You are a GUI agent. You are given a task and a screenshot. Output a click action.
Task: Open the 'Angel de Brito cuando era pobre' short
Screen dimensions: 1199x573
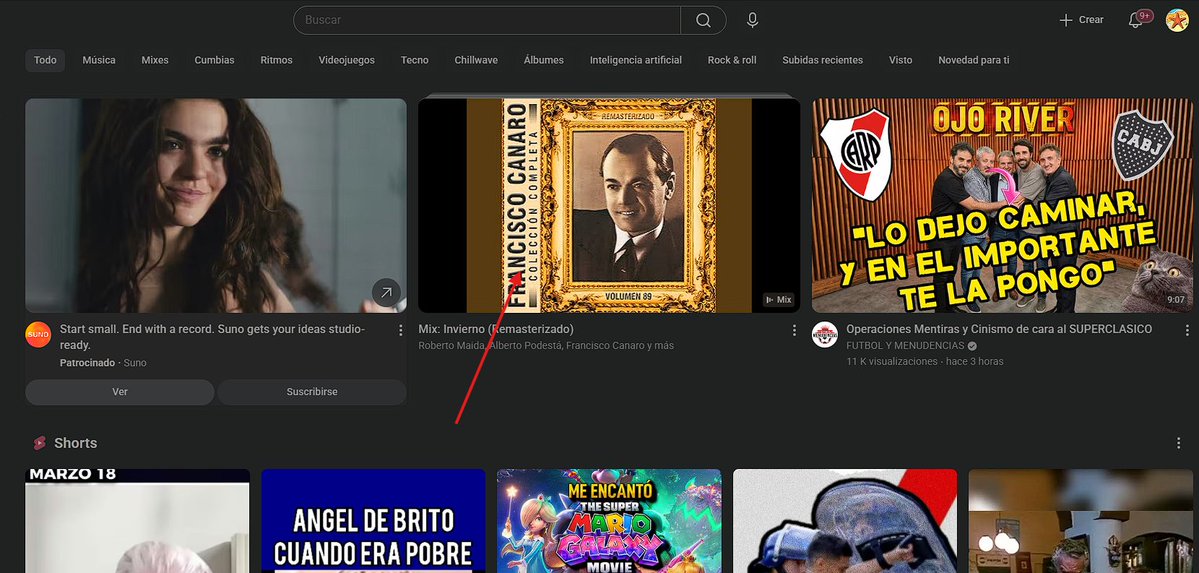pos(373,521)
